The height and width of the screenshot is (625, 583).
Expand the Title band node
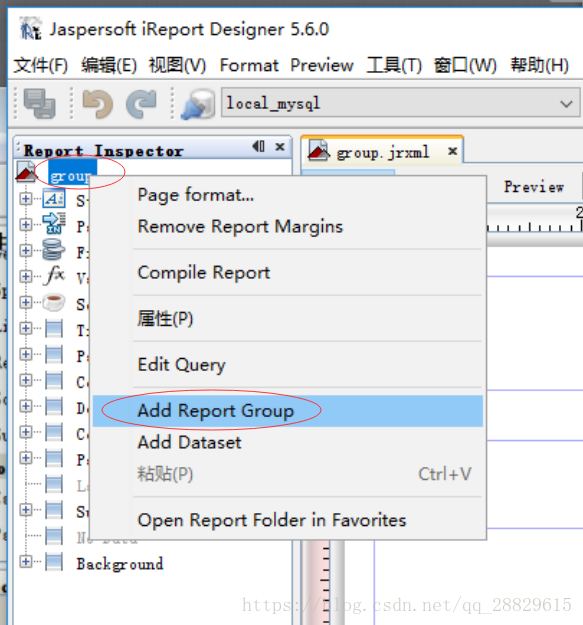(x=26, y=328)
